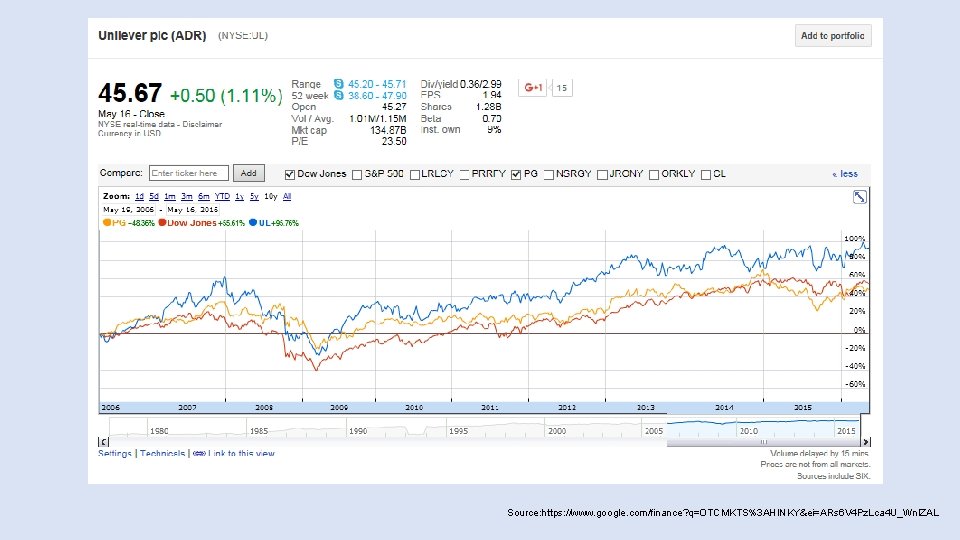Expand the chart to full screen icon
The height and width of the screenshot is (540, 960).
(x=860, y=197)
